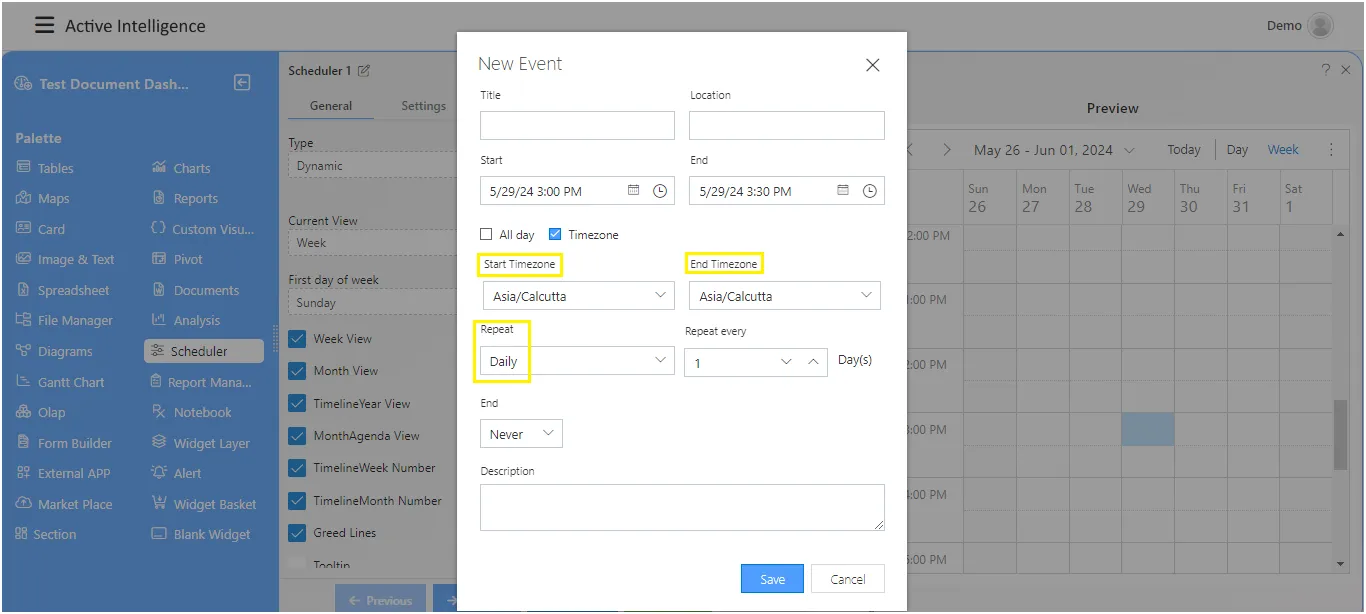The image size is (1366, 614).
Task: Select the Gantt Chart palette item
Action: [60, 382]
